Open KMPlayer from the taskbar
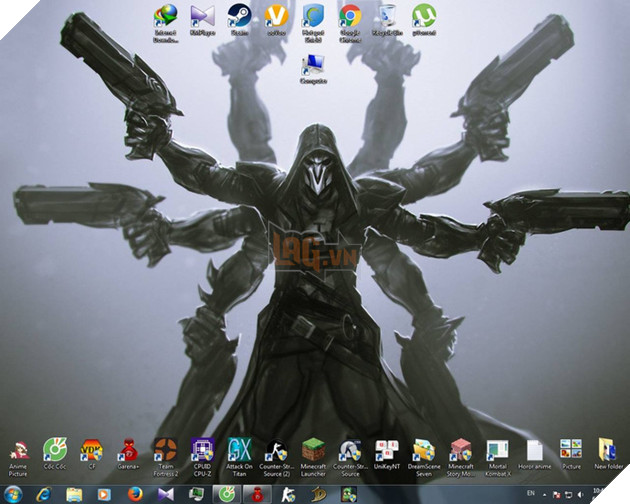 pos(166,494)
